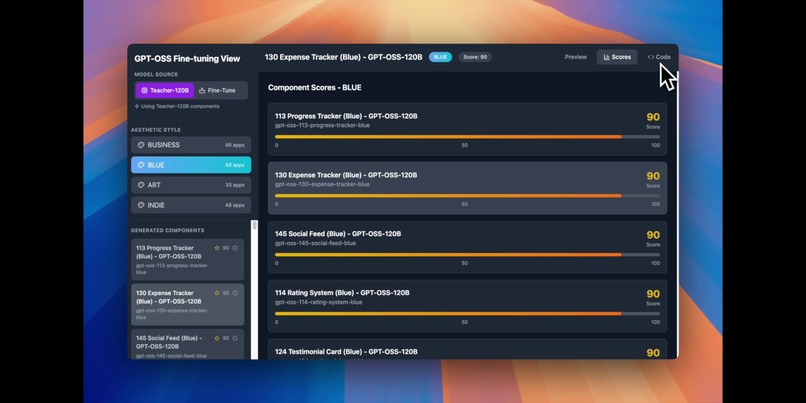806x403 pixels.
Task: Click the 90 score on 145 Social Feed card
Action: (x=653, y=235)
